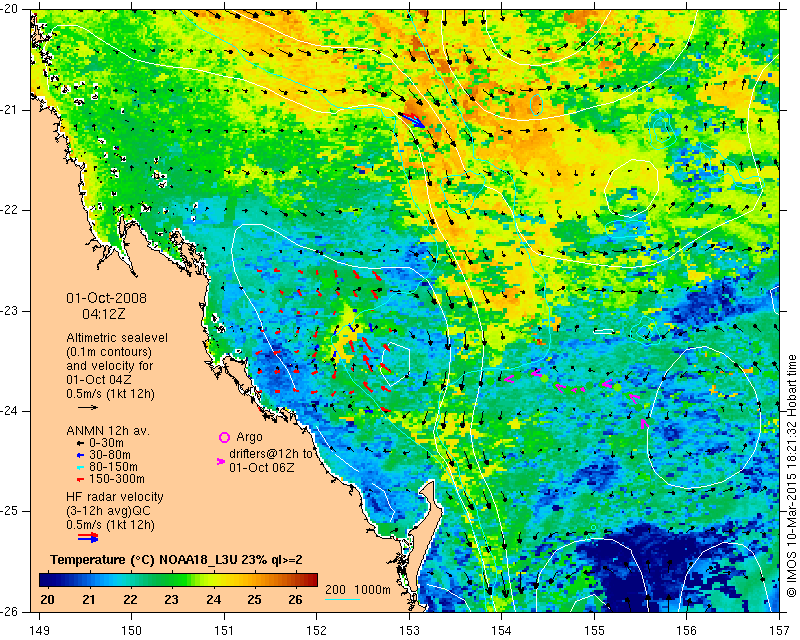Click the cyan 80-150m legend arrow
The image size is (800, 640).
[x=80, y=467]
